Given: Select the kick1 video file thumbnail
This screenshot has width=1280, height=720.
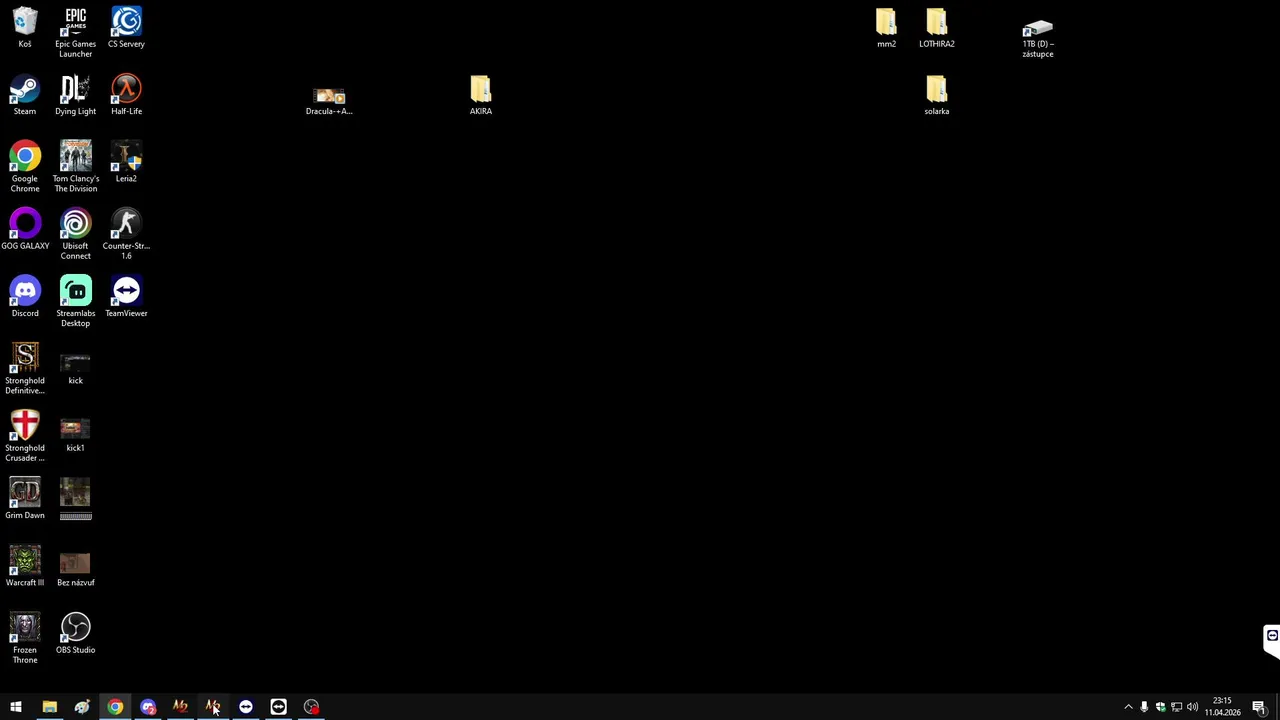Looking at the screenshot, I should point(75,434).
